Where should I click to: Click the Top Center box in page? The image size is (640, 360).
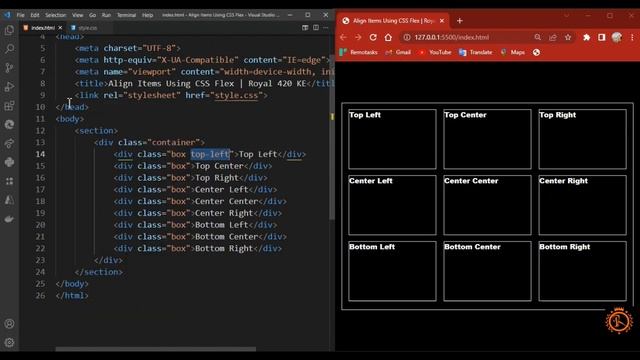click(x=487, y=139)
